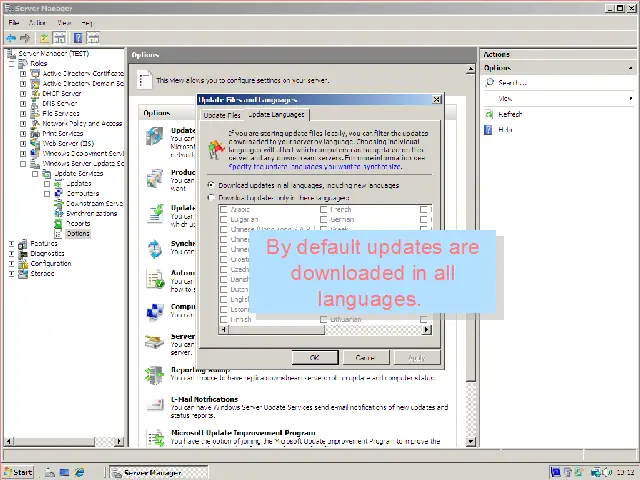Click language list scroll right arrow
The image size is (640, 480).
[427, 329]
